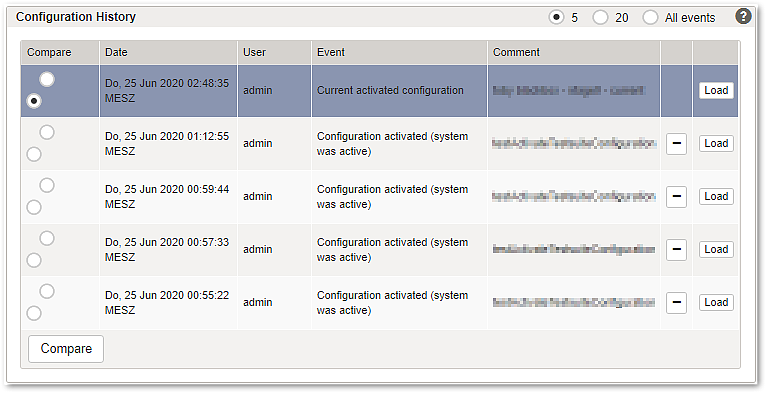766x393 pixels.
Task: Click minus icon for 01:12:55 entry
Action: (677, 144)
